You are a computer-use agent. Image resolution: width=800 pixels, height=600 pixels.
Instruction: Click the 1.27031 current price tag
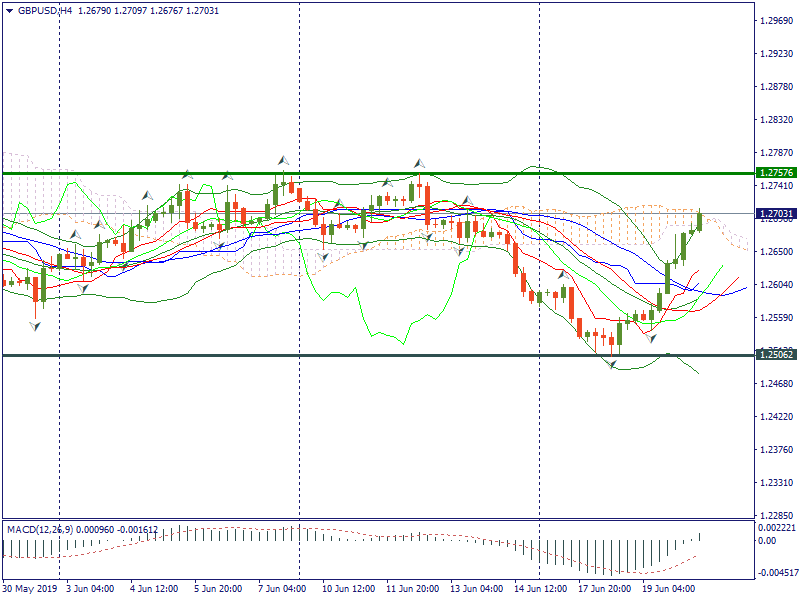(776, 214)
